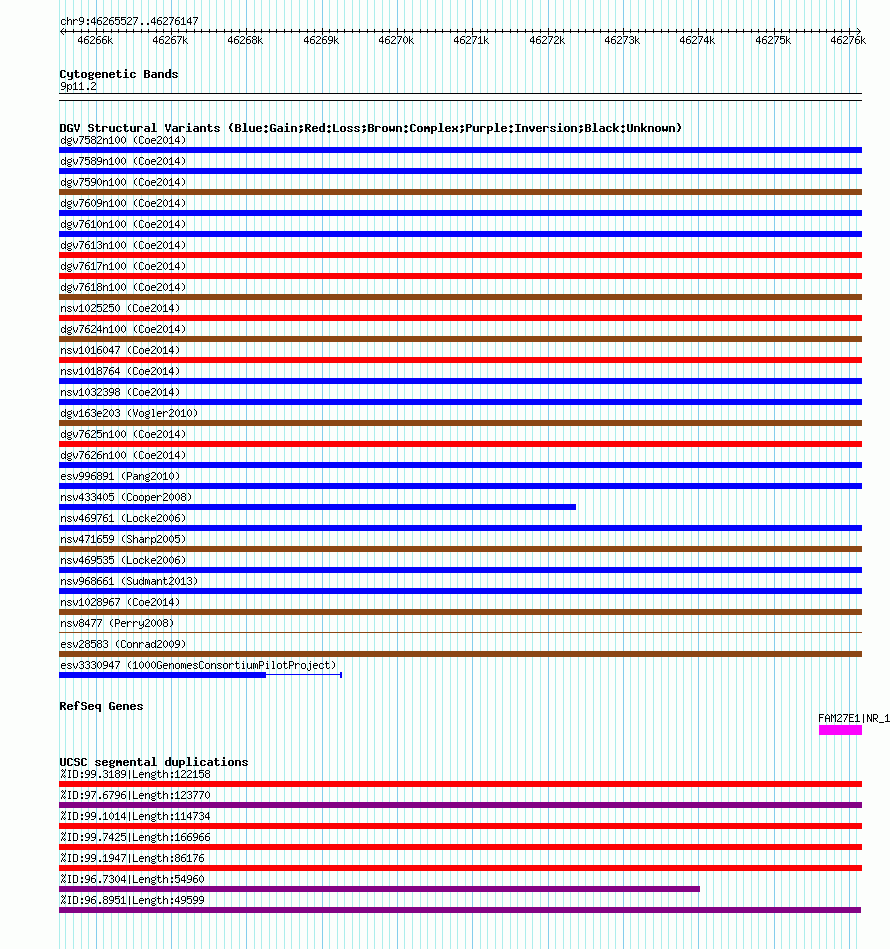This screenshot has height=949, width=890.
Task: Open nsv433405 (Cooper2008) label
Action: pyautogui.click(x=126, y=497)
